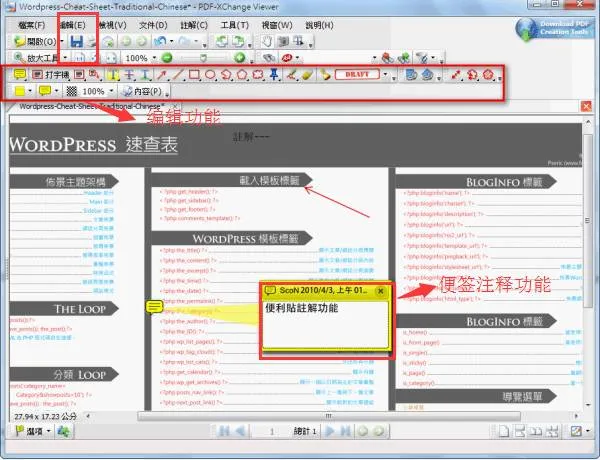Select the Polygon Line tool
The image size is (600, 460).
click(x=226, y=74)
